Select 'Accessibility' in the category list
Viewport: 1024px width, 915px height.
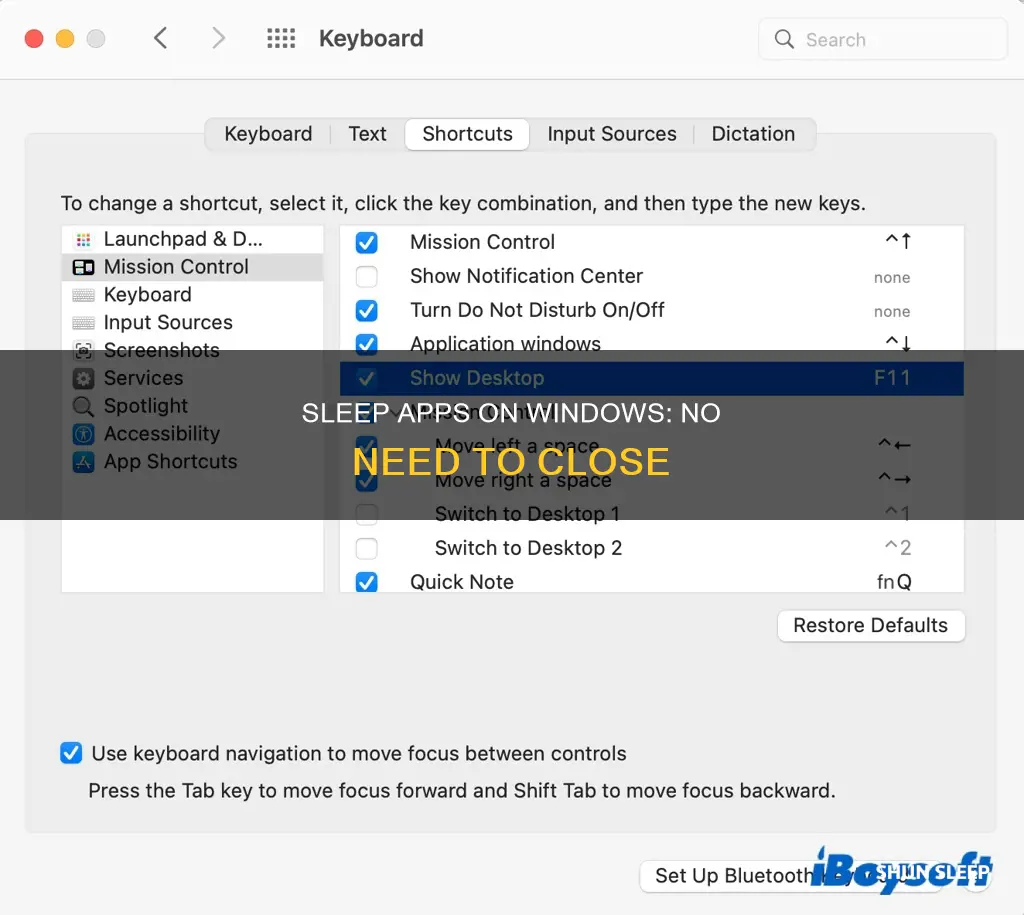(192, 434)
